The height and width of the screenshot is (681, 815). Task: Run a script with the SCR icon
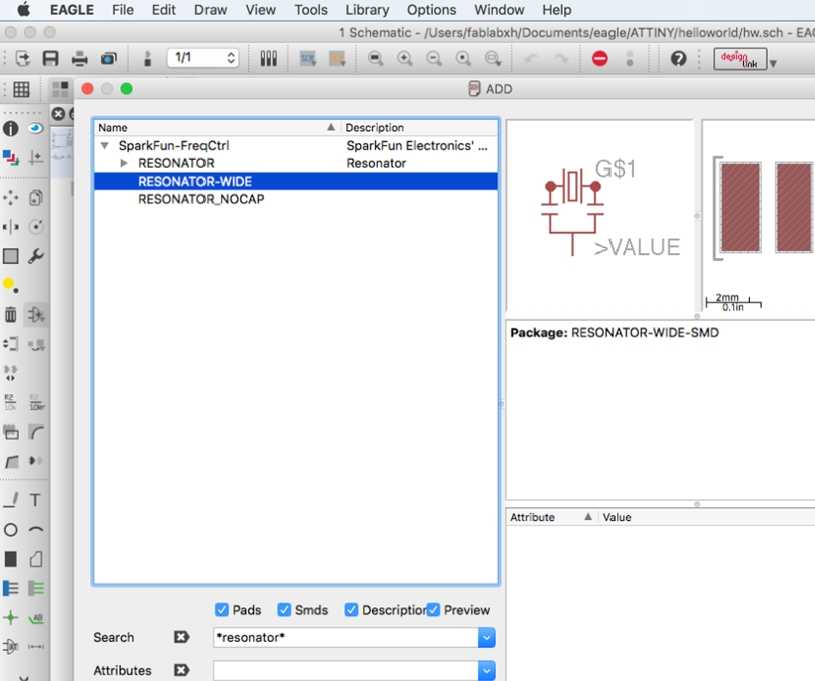[308, 58]
